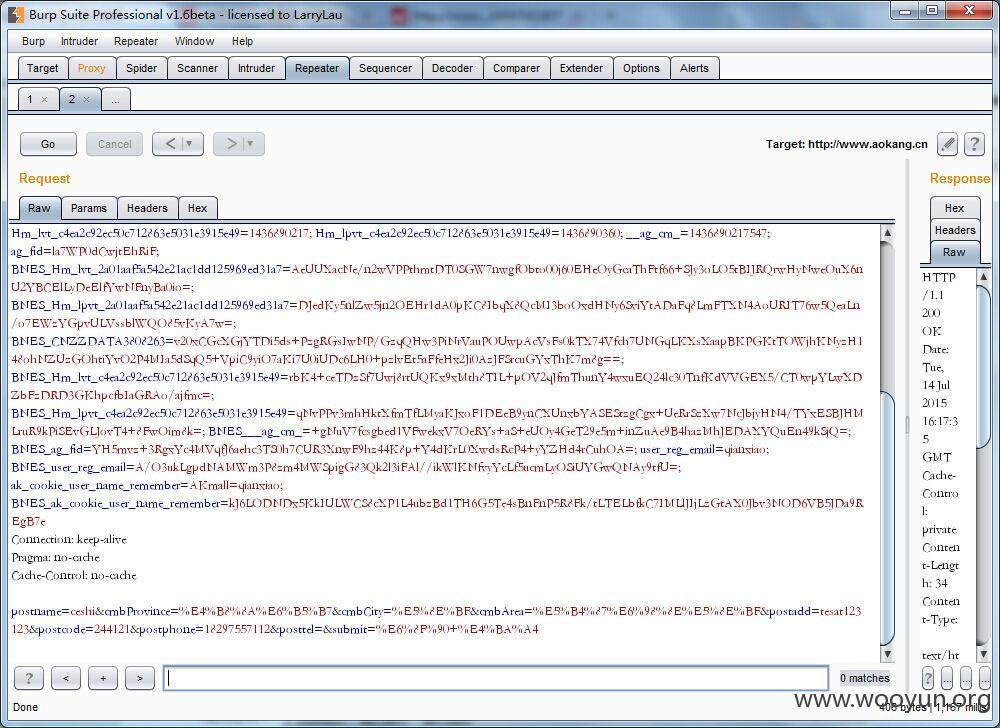Select the response Hex tab
Viewport: 1000px width, 728px height.
tap(955, 208)
